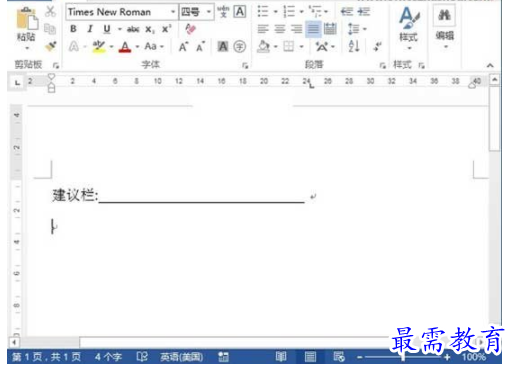Click the Paste clipboard icon

[x=27, y=18]
